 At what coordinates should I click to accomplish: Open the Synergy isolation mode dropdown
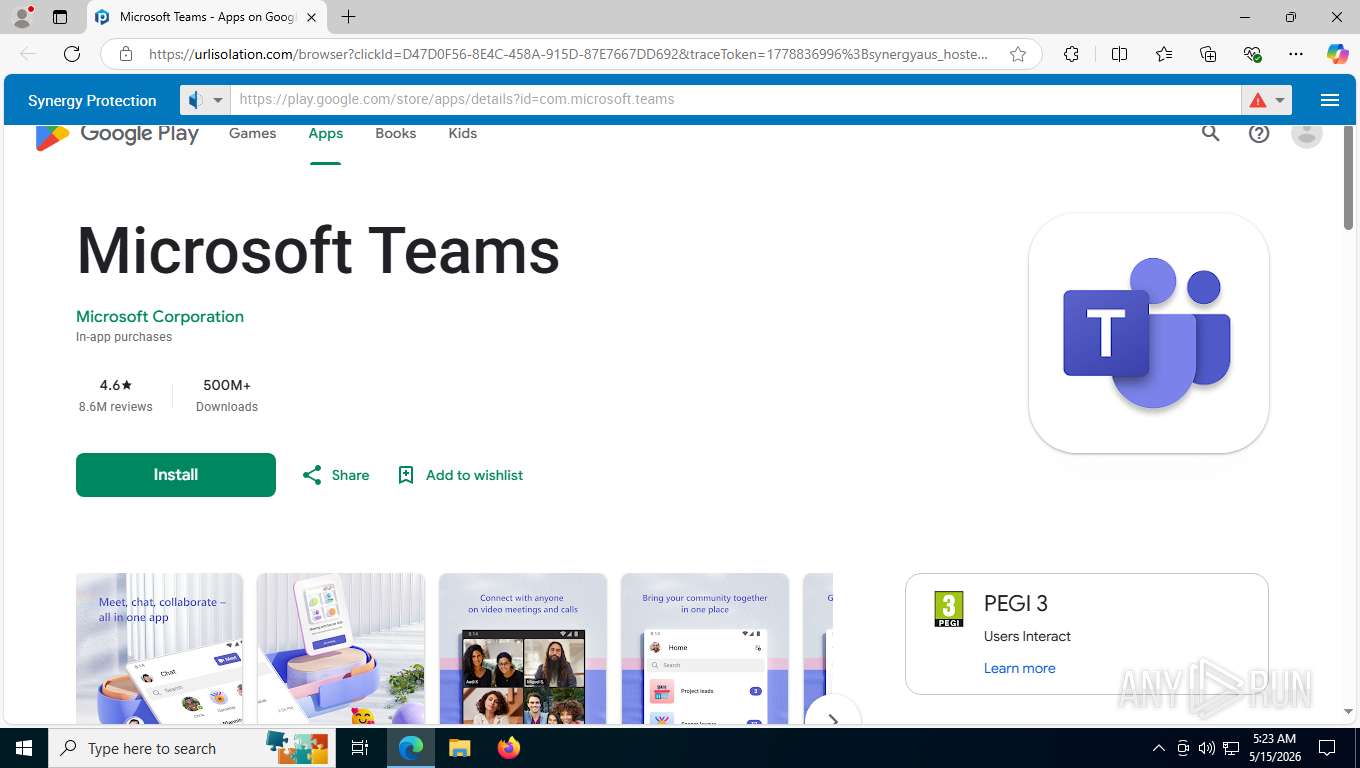pos(205,100)
